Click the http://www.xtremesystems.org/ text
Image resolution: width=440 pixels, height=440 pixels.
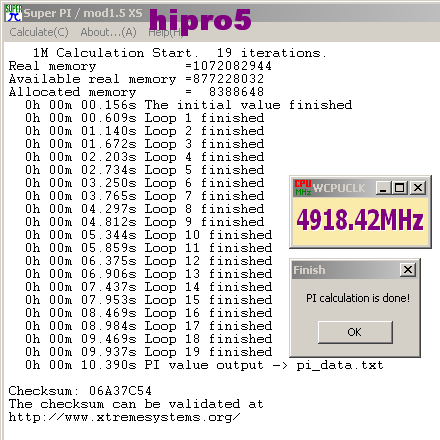(124, 417)
